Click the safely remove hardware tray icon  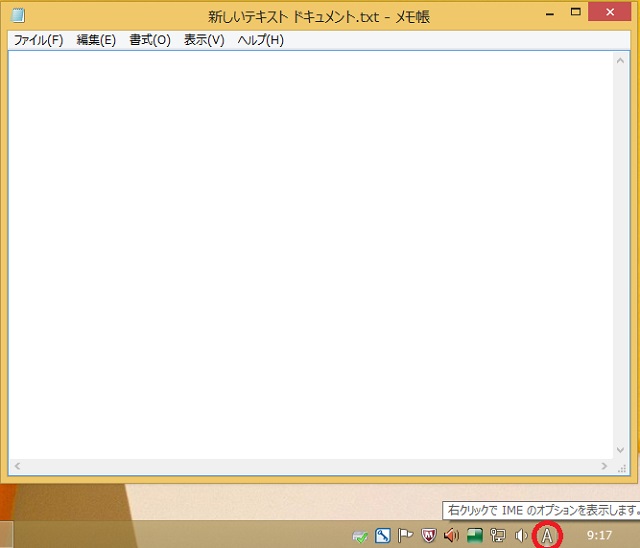click(x=360, y=536)
